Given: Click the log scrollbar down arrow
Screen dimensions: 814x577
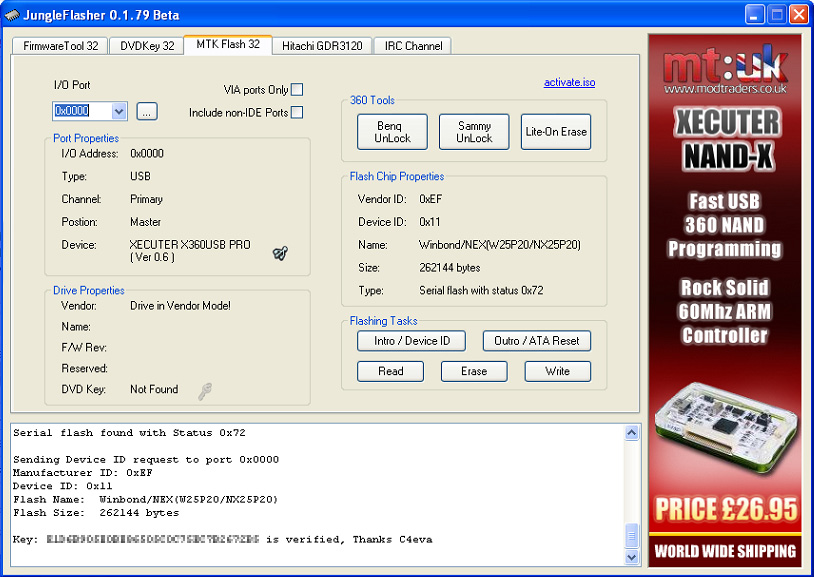Looking at the screenshot, I should tap(631, 557).
